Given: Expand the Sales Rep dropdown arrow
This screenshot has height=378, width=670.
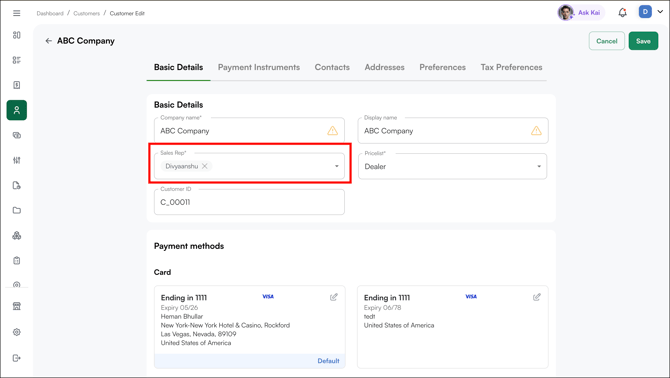Looking at the screenshot, I should [337, 166].
